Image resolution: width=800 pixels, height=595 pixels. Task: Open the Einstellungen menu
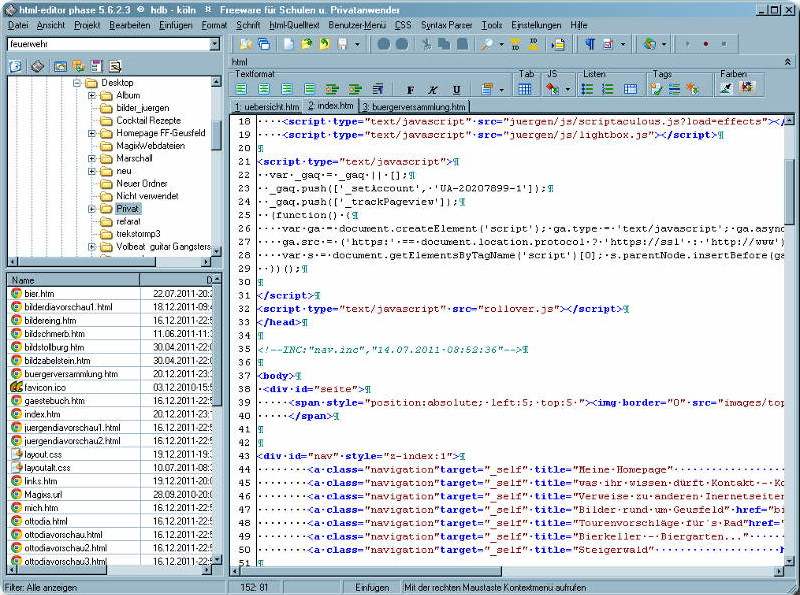(x=536, y=25)
